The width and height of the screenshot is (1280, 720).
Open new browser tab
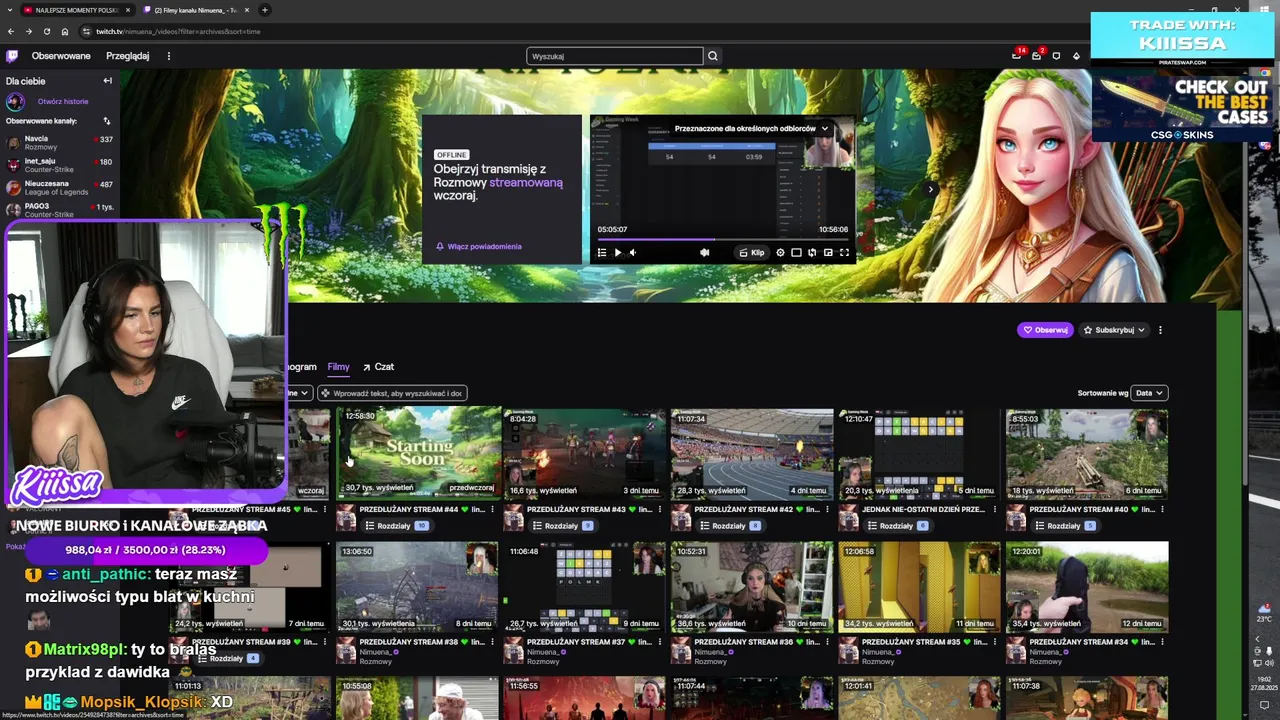click(x=264, y=10)
